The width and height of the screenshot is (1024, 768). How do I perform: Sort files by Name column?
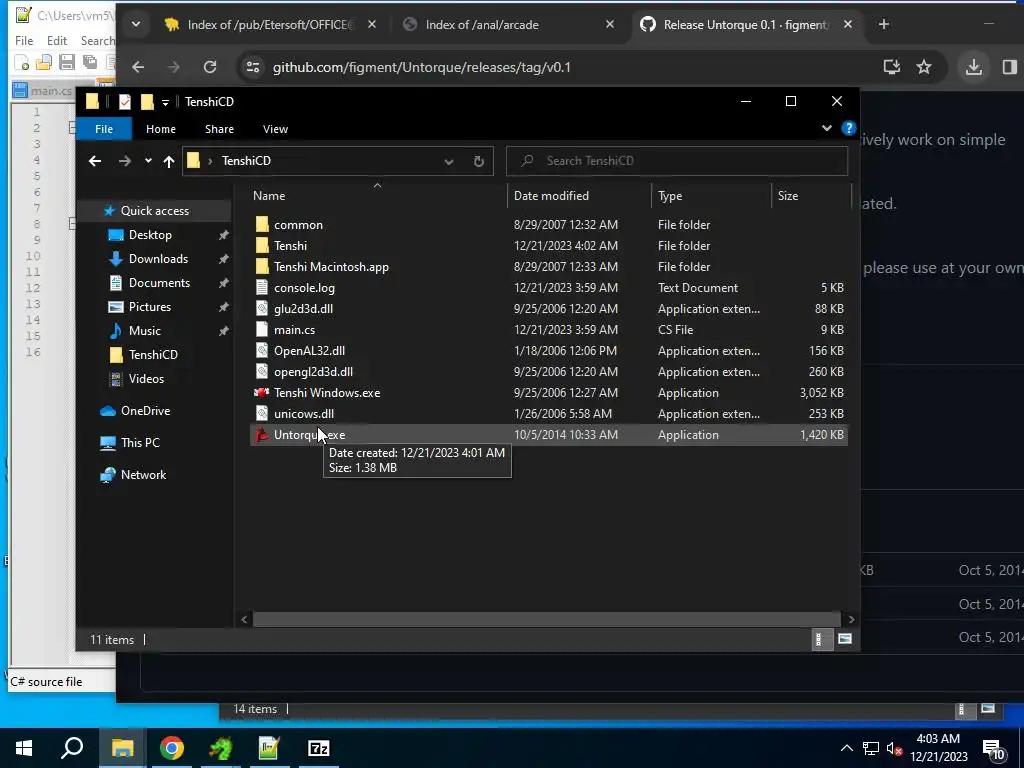tap(377, 196)
